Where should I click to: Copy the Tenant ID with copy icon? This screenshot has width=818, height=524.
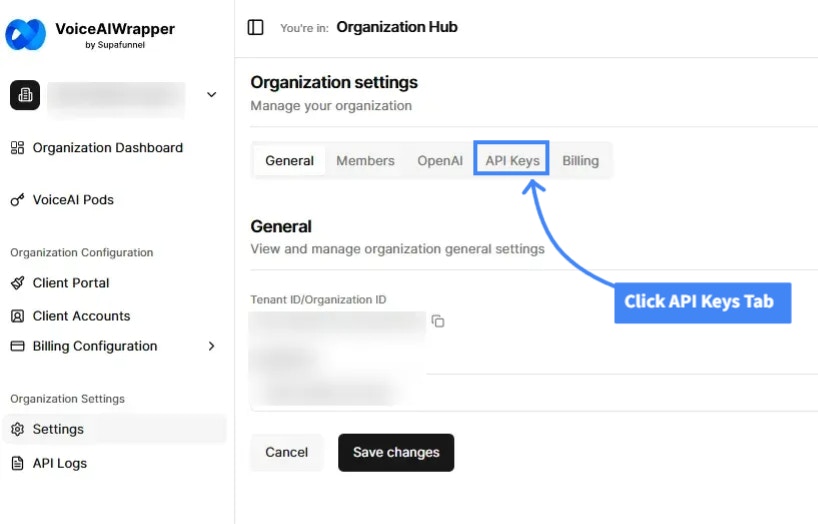(438, 321)
